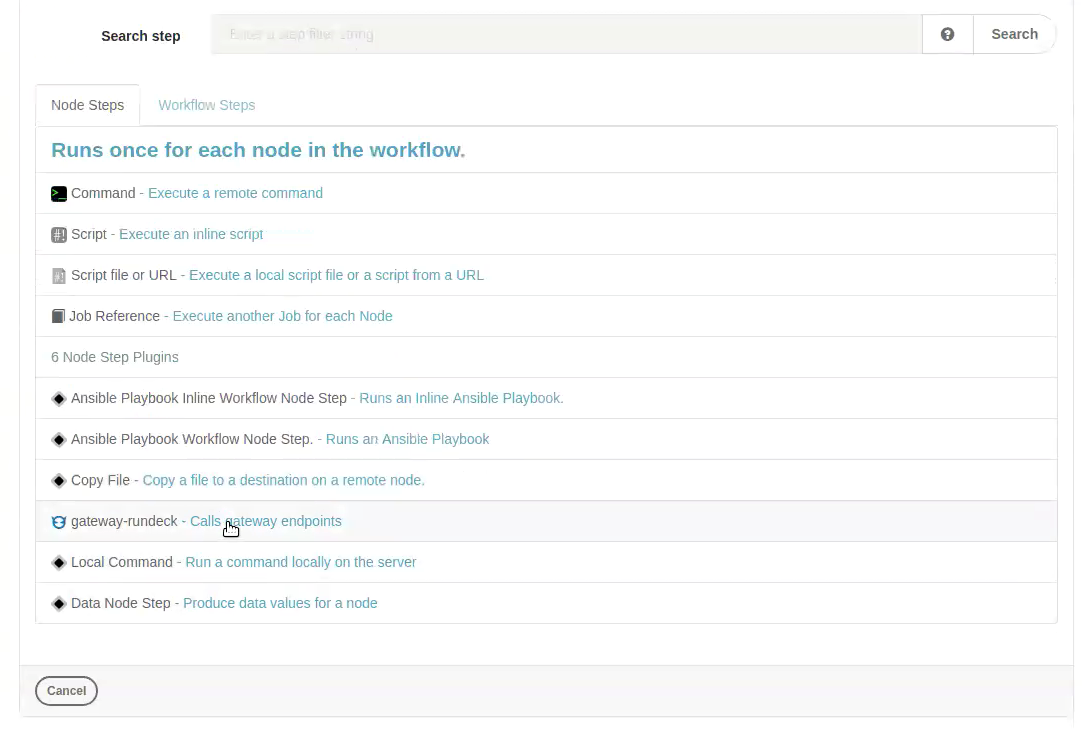
Task: Focus the step filter search field
Action: tap(566, 34)
